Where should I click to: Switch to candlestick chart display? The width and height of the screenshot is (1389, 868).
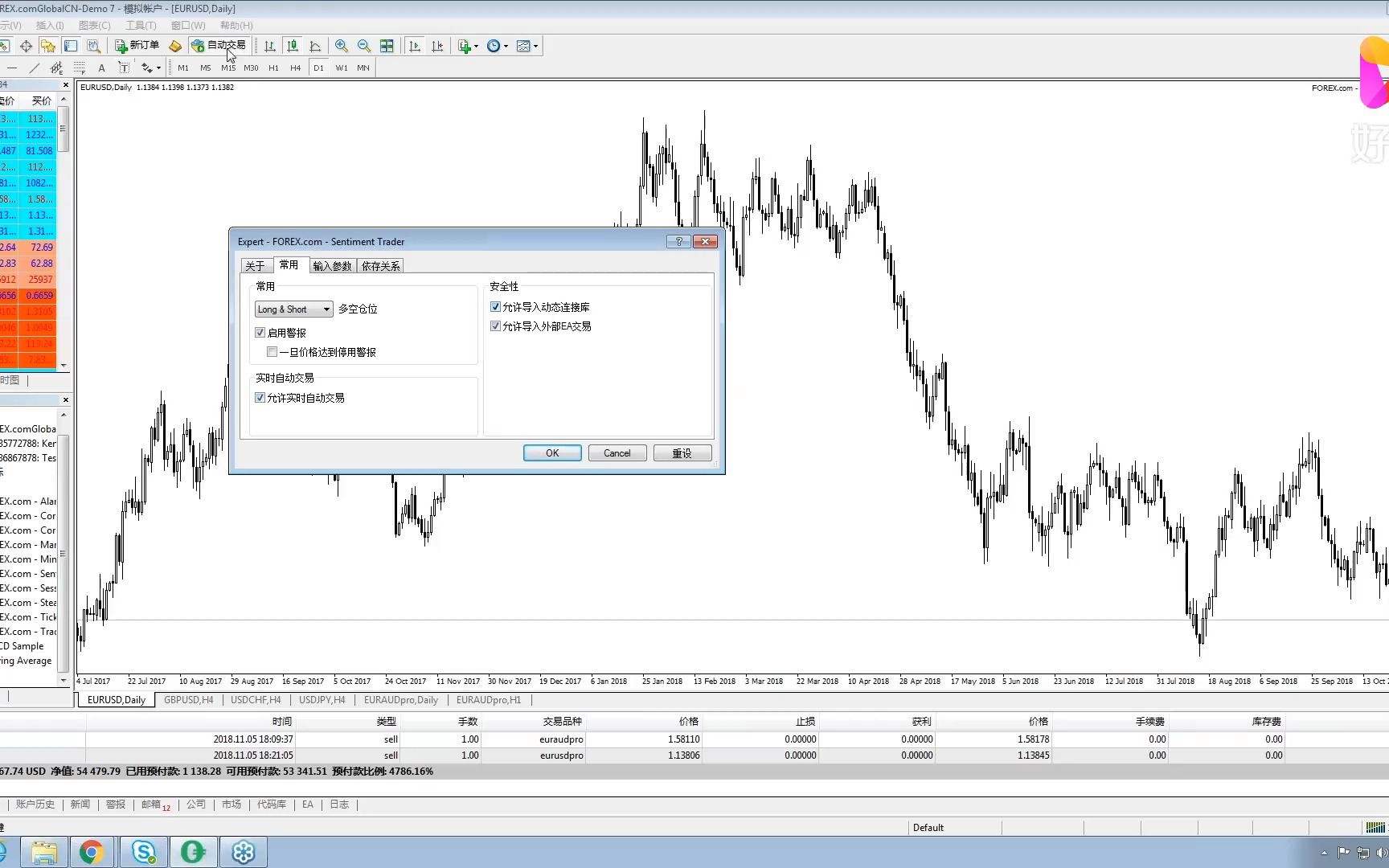pos(292,46)
